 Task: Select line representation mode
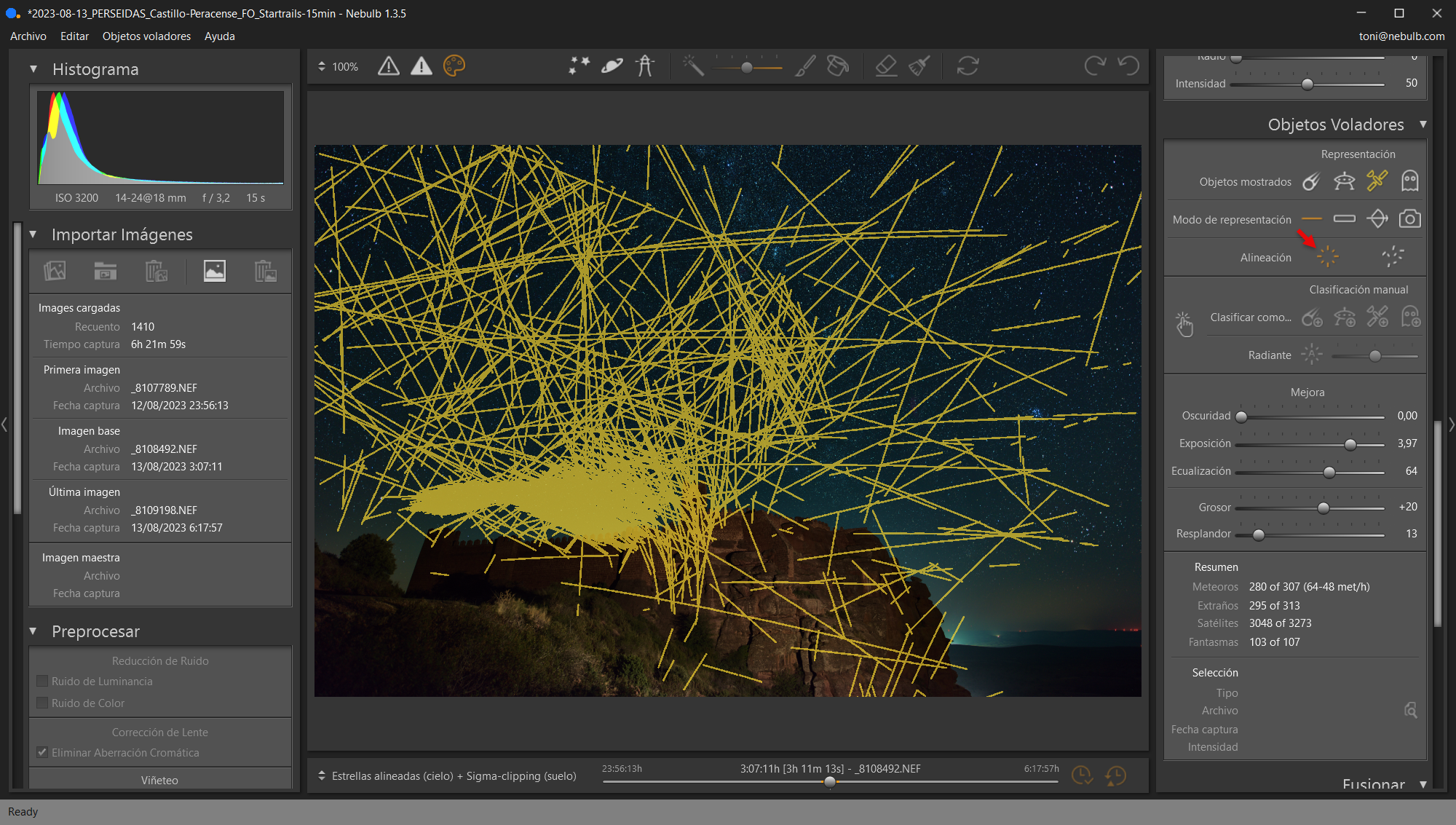tap(1311, 218)
